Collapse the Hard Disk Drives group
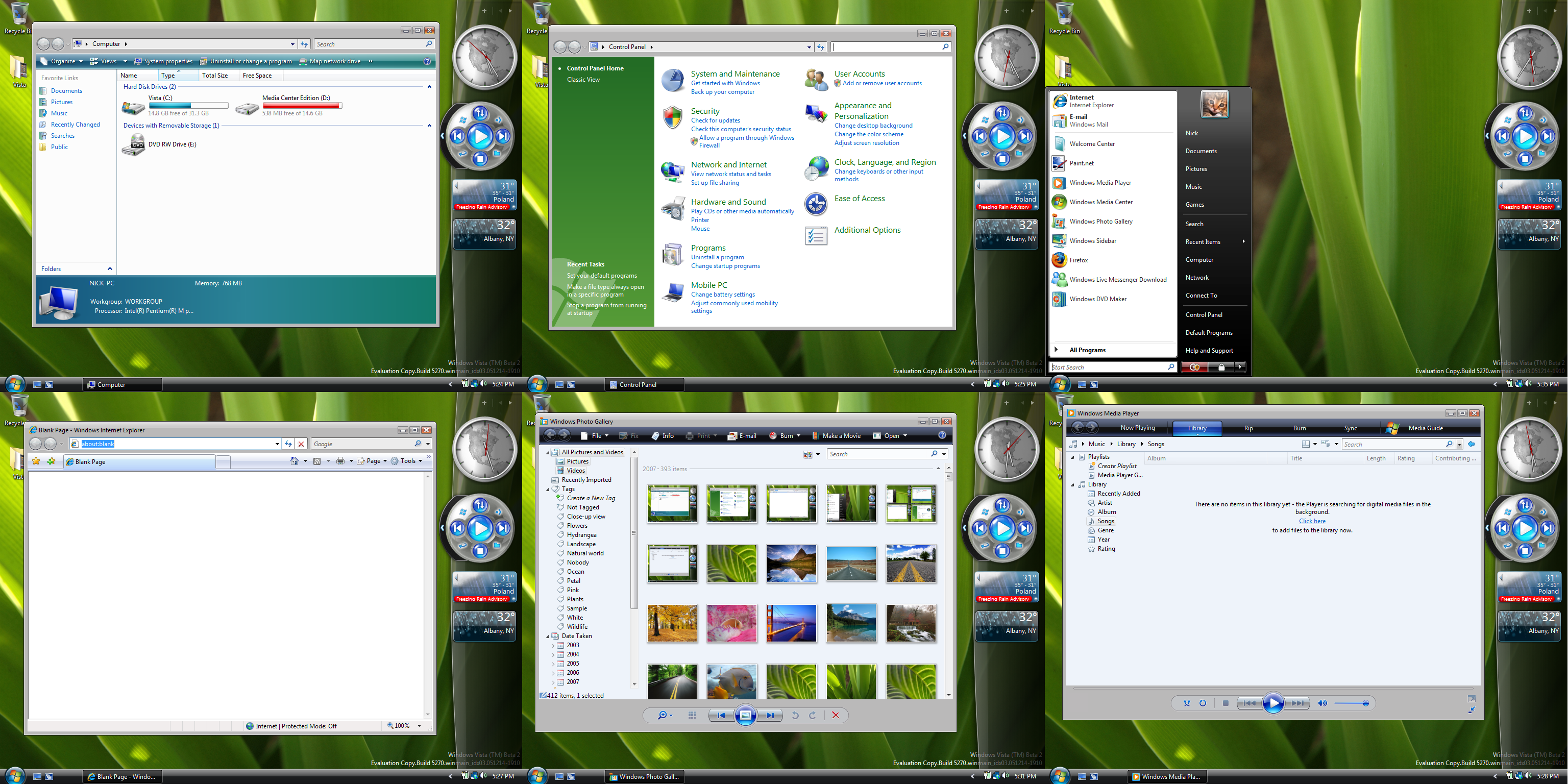1568x784 pixels. point(429,87)
